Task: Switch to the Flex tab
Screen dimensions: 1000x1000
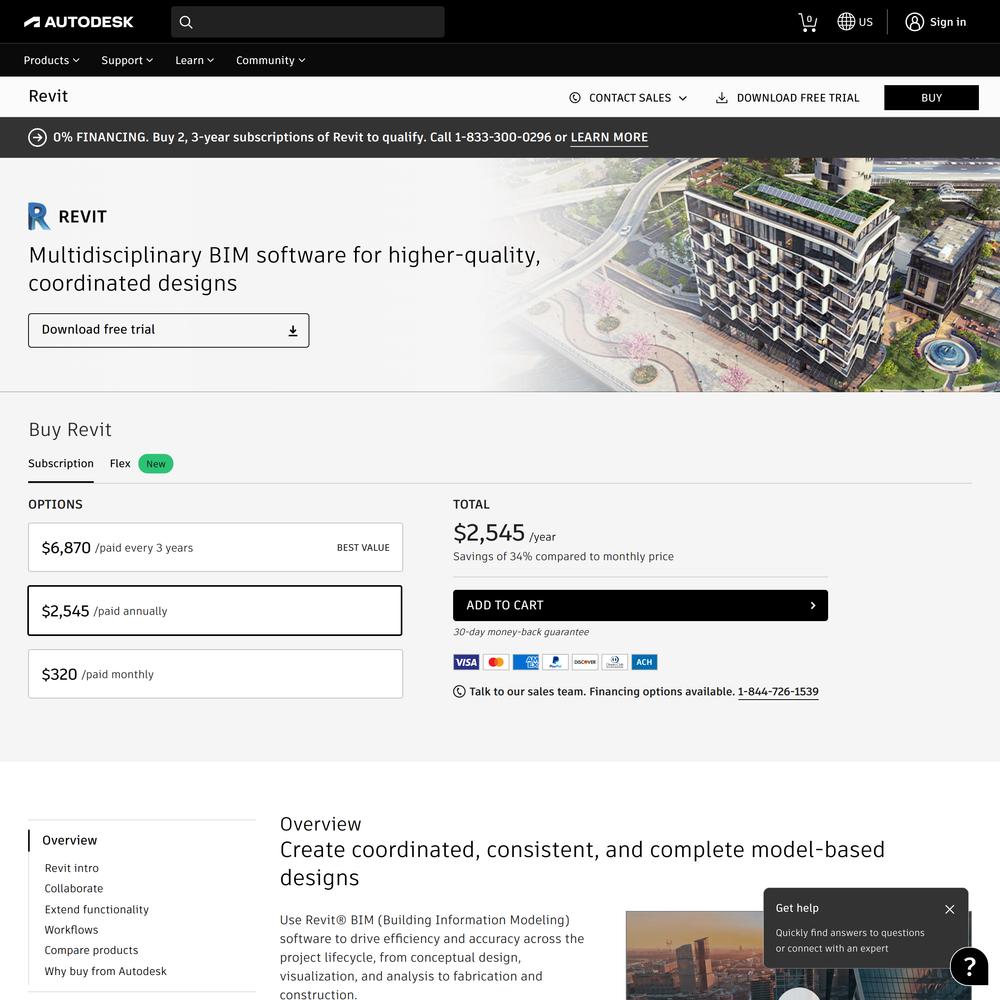Action: point(120,464)
